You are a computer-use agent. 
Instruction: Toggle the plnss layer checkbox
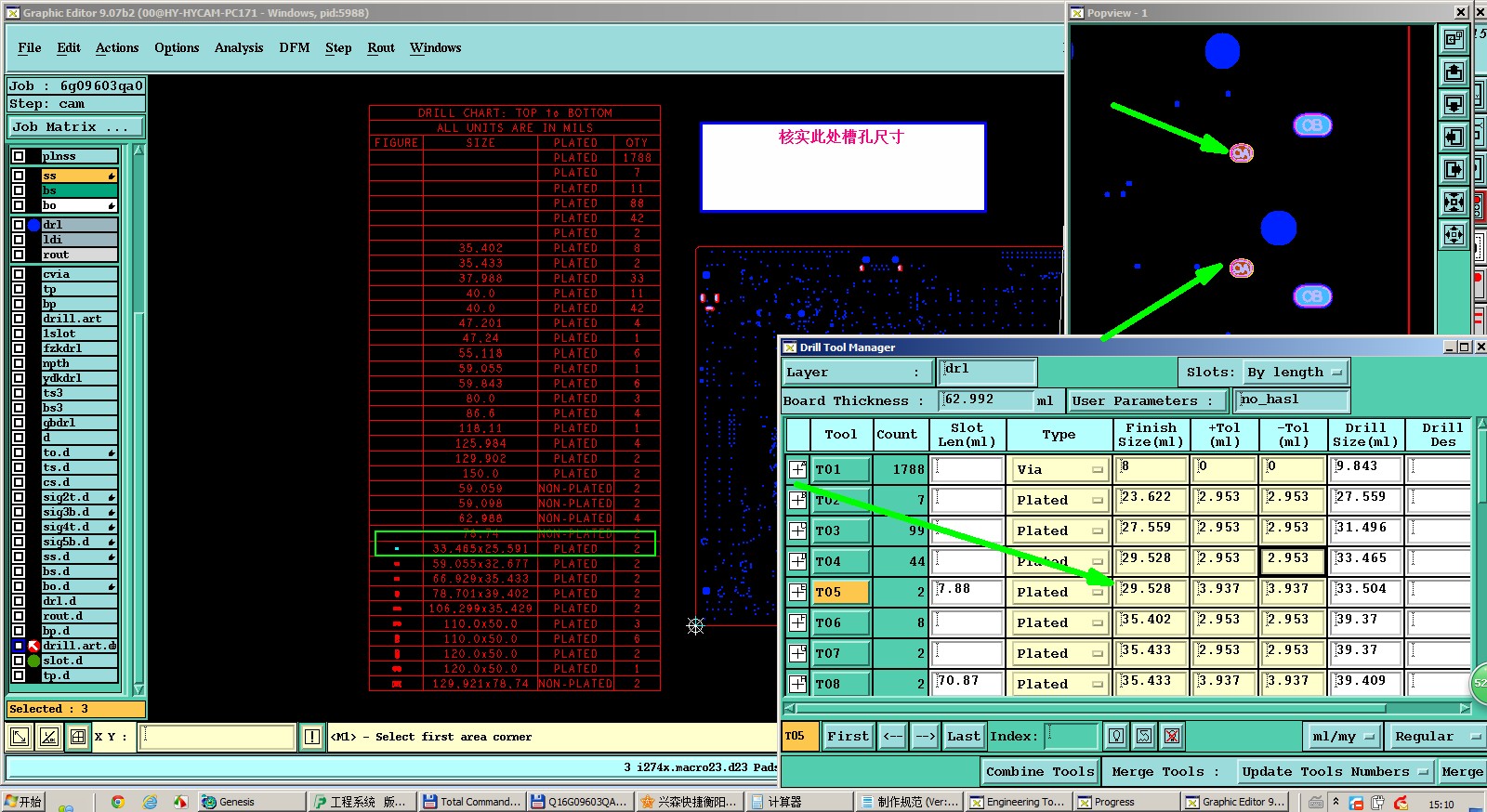[19, 156]
